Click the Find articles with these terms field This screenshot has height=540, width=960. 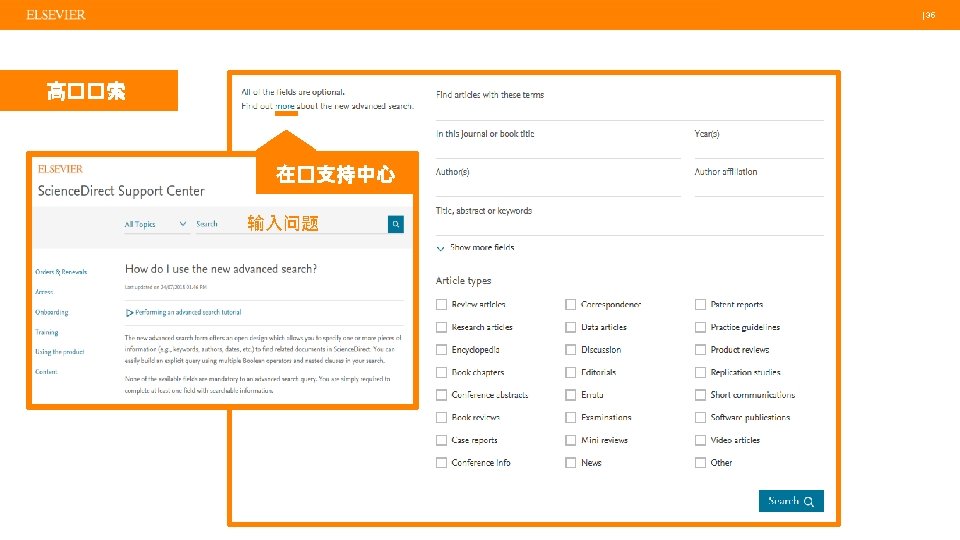tap(629, 105)
